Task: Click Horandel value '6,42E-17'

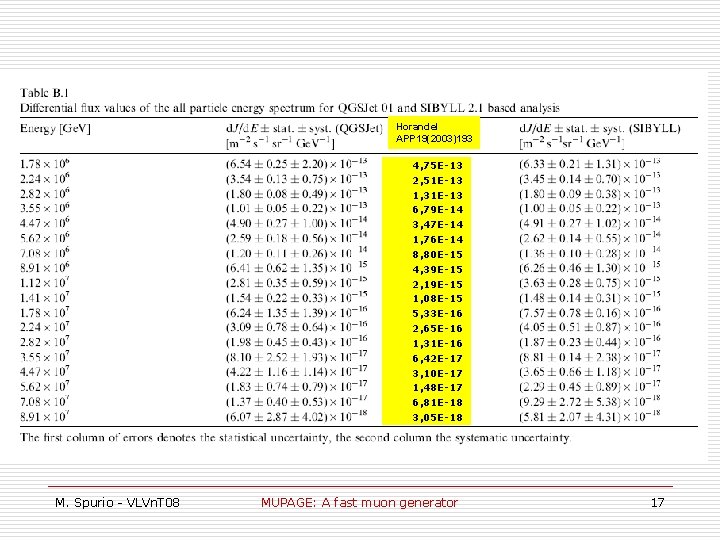Action: point(437,359)
